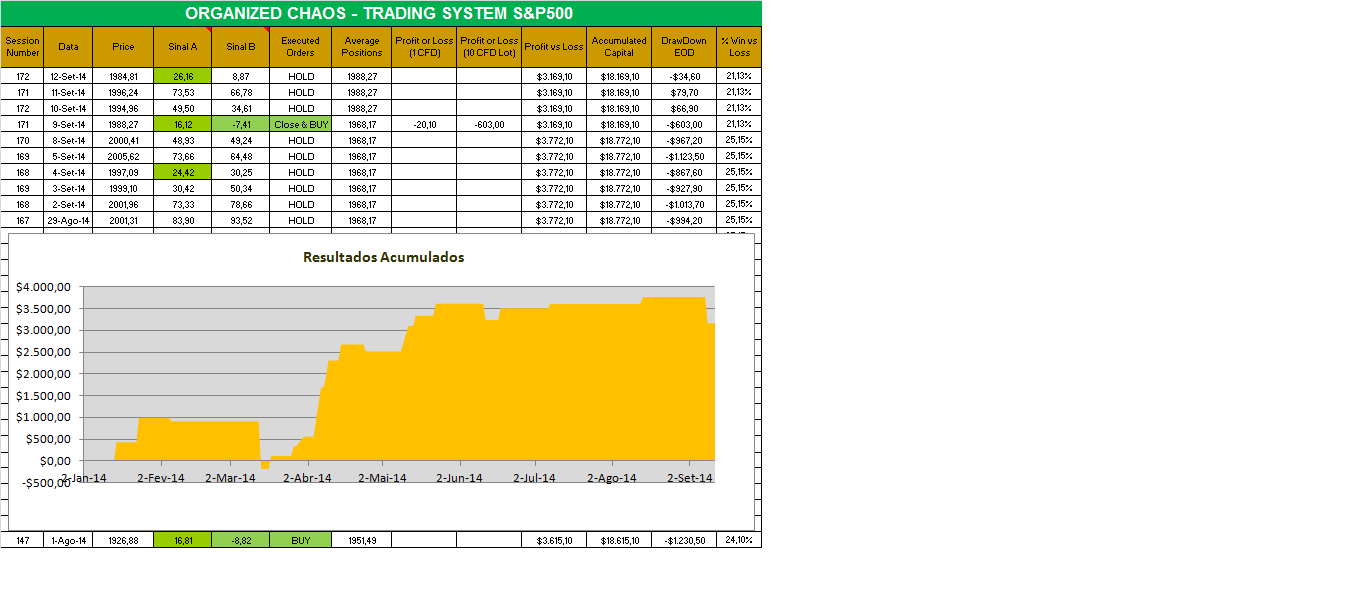The width and height of the screenshot is (1360, 612).
Task: Select the 24,10% win vs loss cell
Action: [739, 540]
